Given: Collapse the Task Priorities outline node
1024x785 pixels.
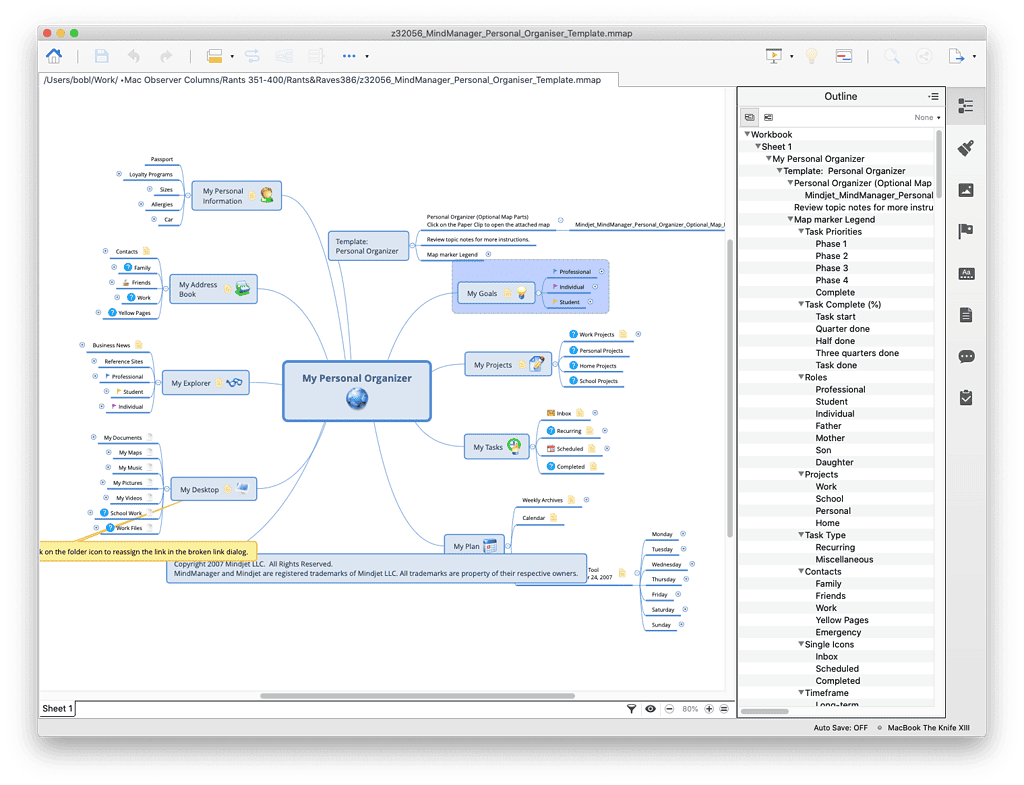Looking at the screenshot, I should click(802, 232).
